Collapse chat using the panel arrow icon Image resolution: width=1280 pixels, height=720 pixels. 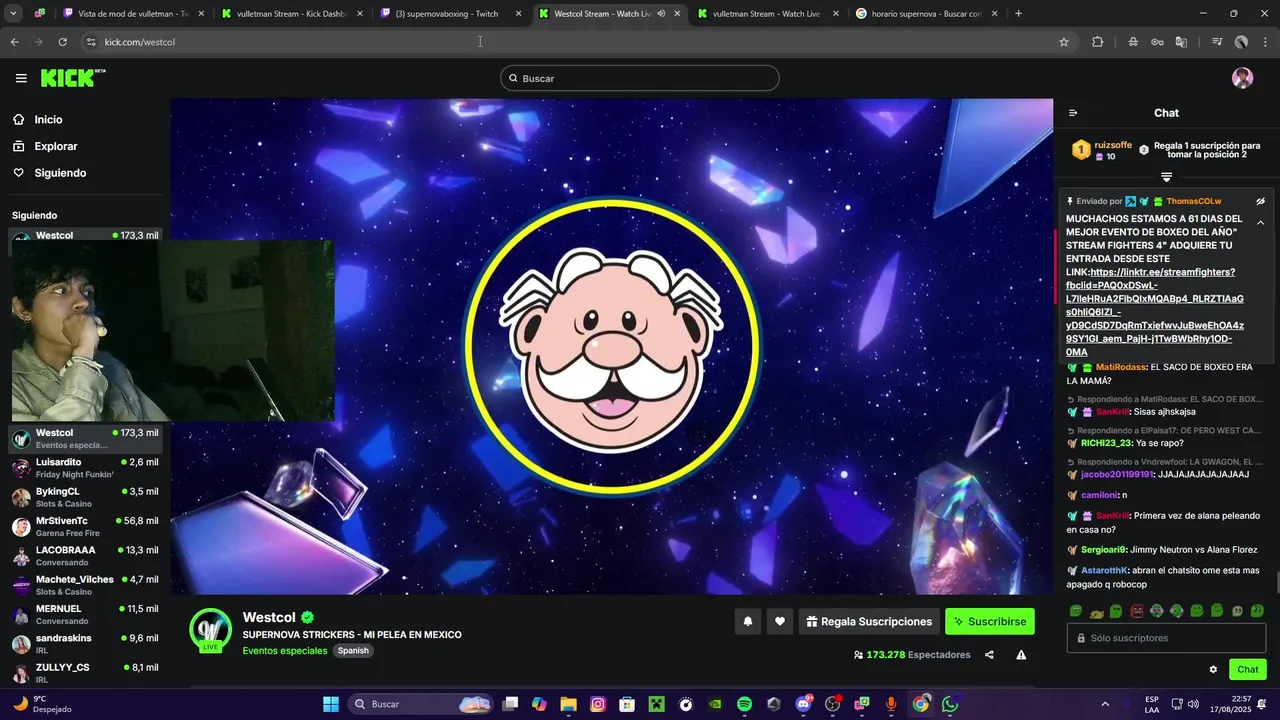tap(1073, 113)
